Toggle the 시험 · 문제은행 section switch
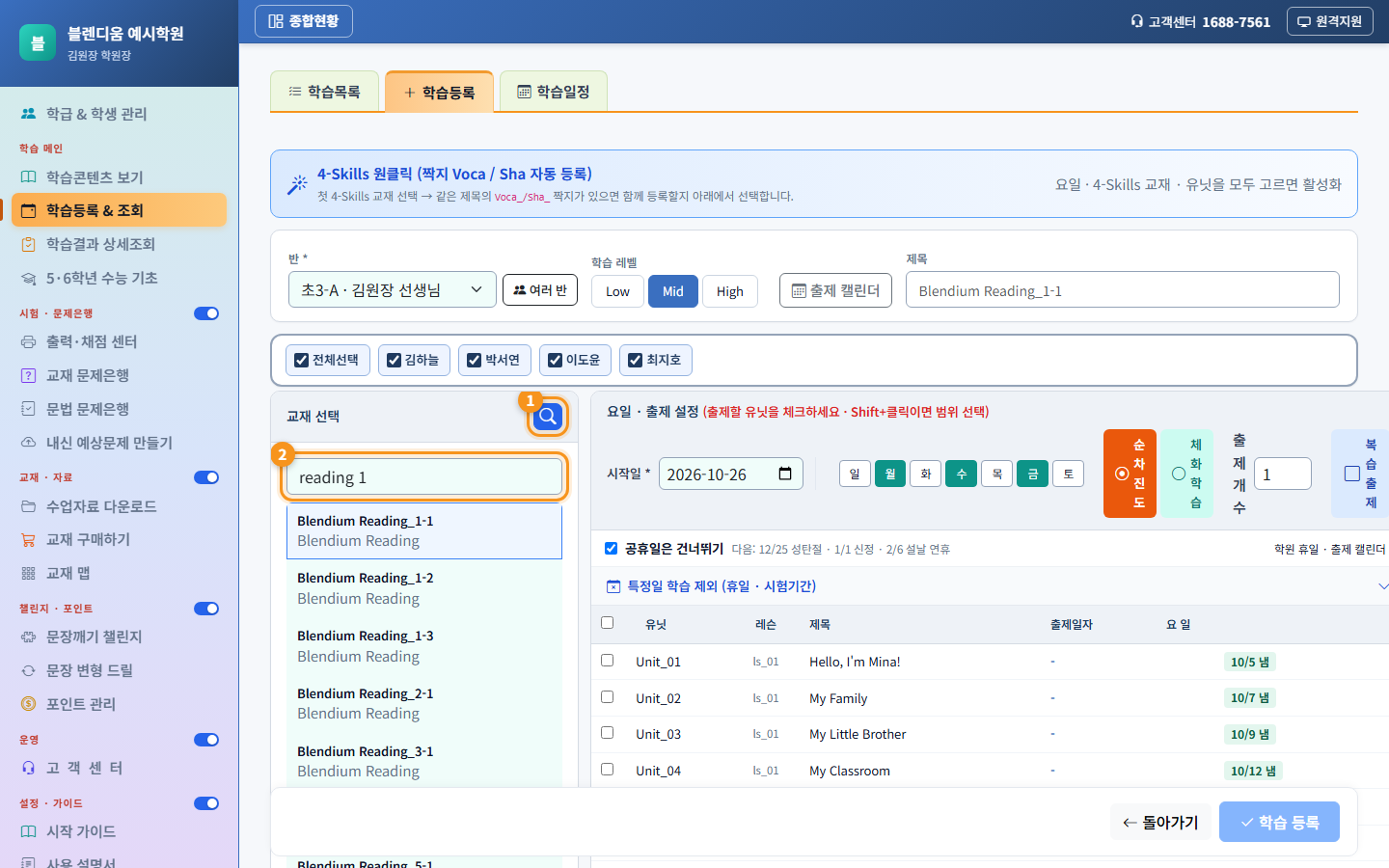 [206, 313]
